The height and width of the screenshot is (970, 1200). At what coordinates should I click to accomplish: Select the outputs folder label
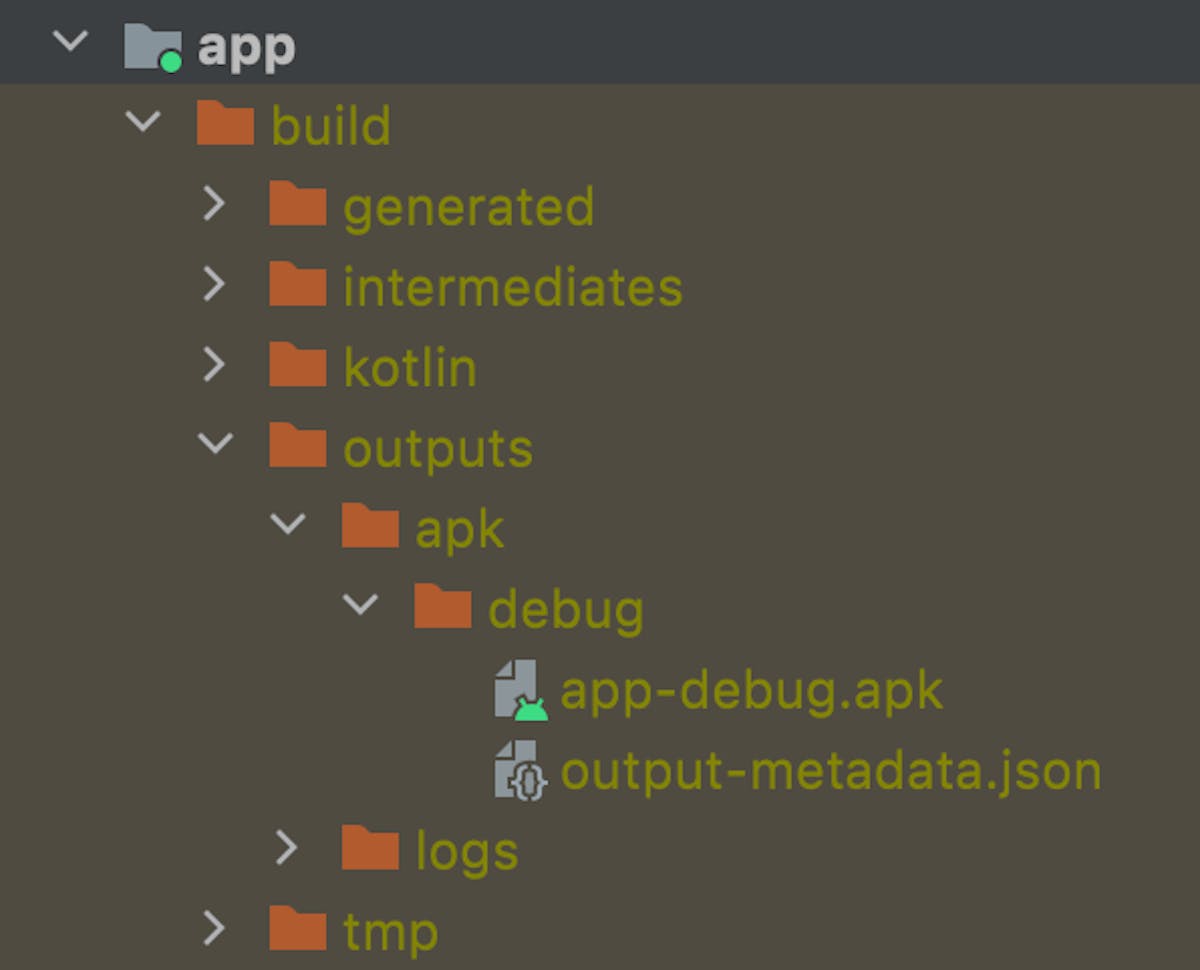pyautogui.click(x=438, y=448)
